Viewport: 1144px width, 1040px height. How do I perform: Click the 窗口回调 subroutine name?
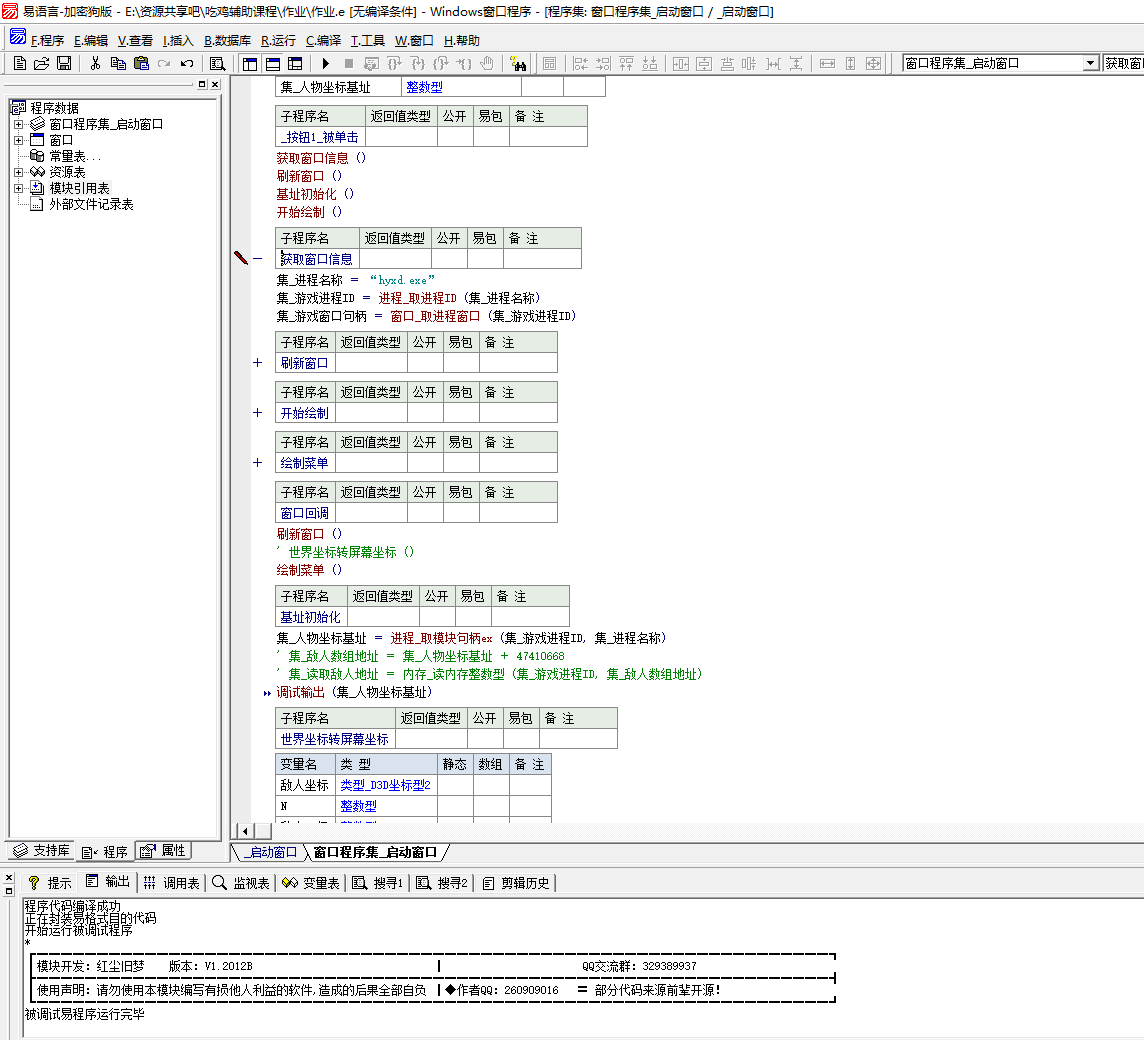pos(304,513)
